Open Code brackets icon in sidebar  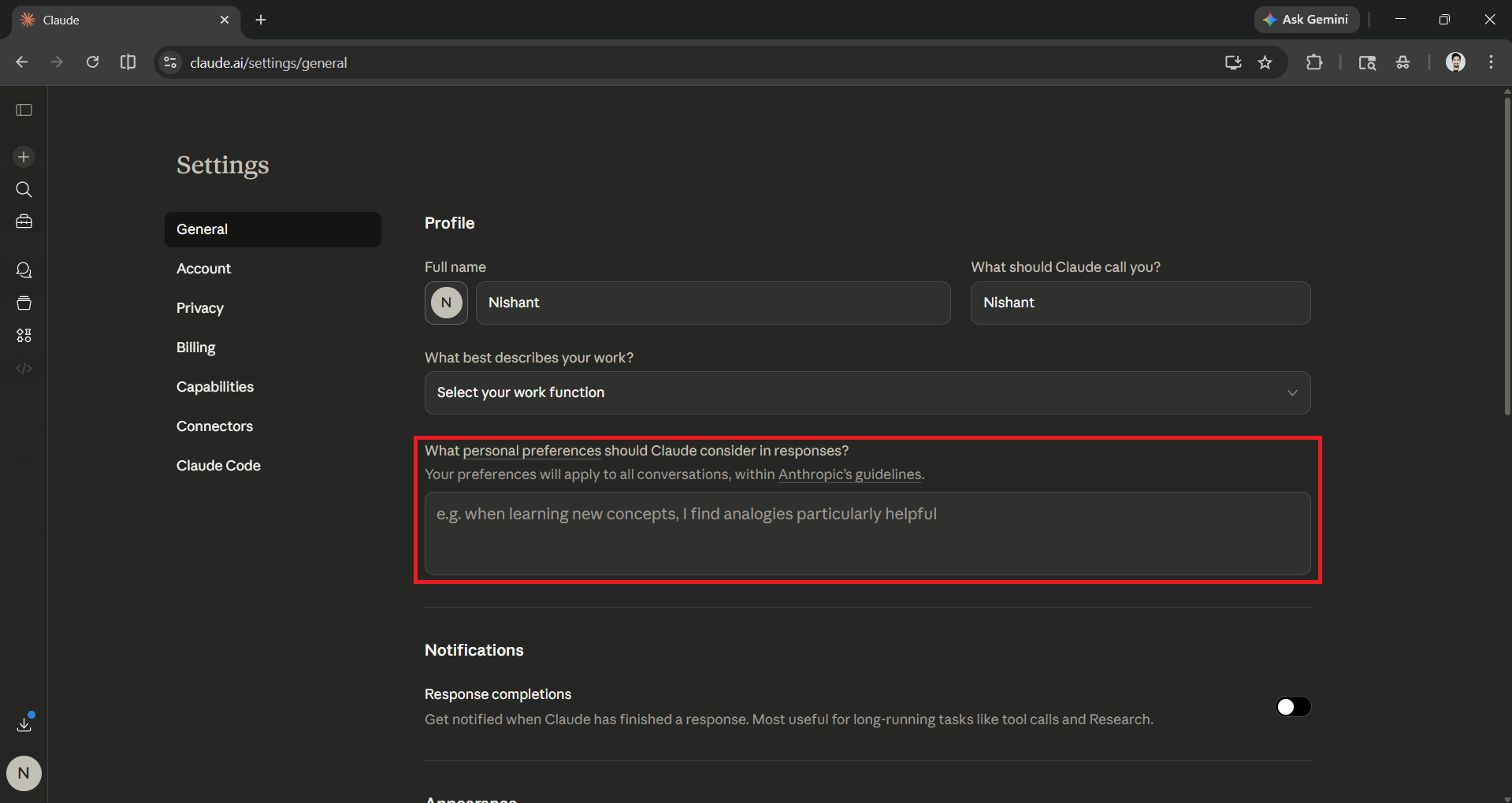tap(24, 368)
